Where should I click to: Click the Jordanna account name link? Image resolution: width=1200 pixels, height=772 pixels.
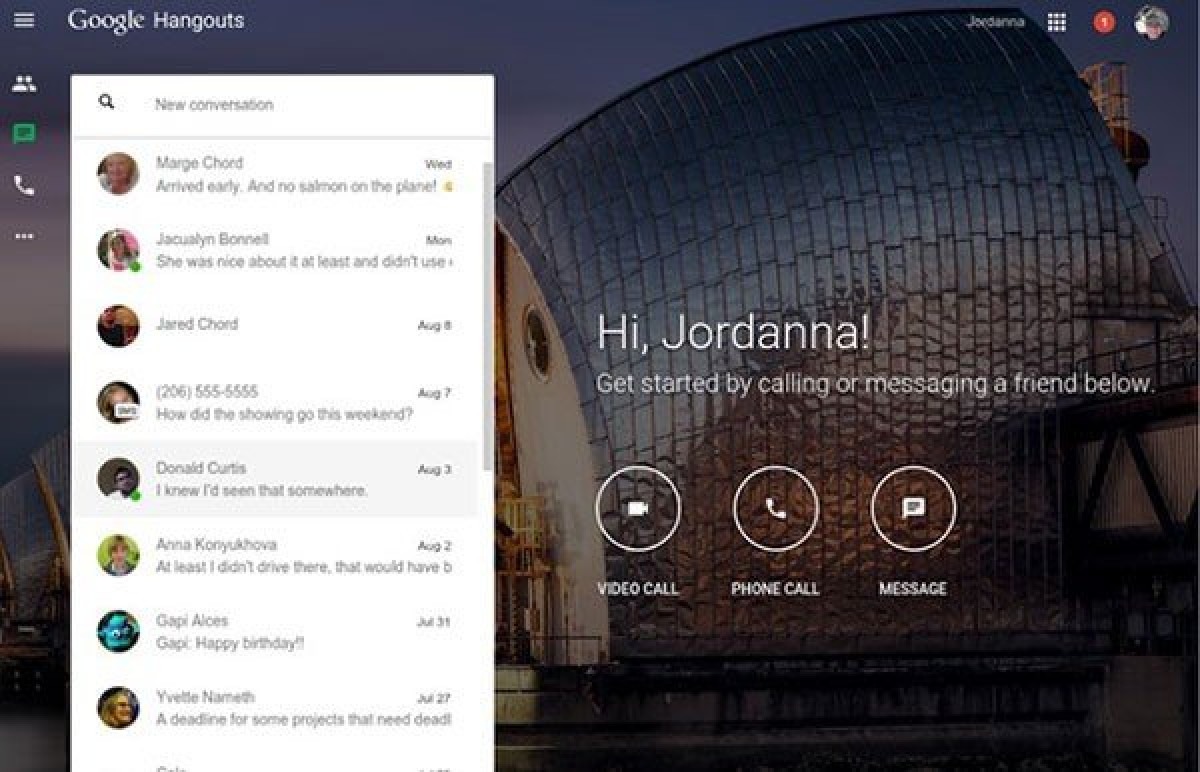pyautogui.click(x=995, y=22)
